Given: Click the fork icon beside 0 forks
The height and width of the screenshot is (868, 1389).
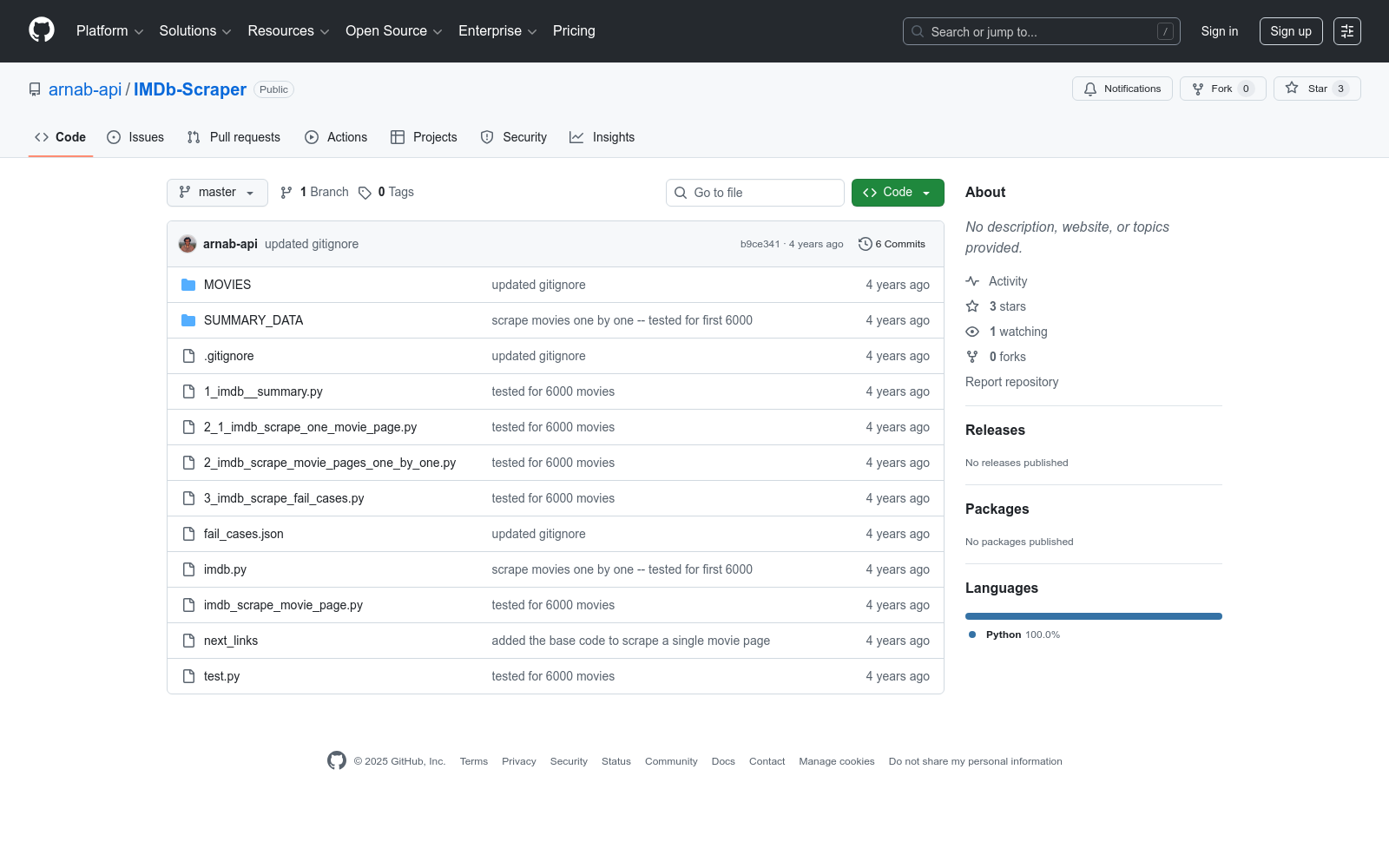Looking at the screenshot, I should point(972,357).
